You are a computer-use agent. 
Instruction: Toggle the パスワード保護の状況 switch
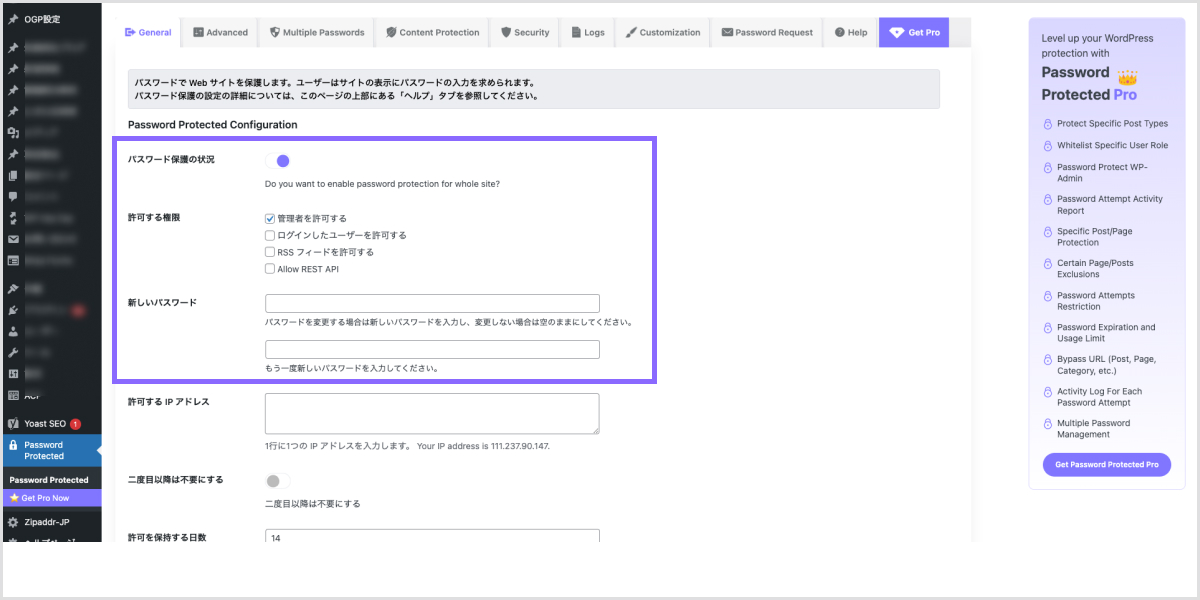pos(277,161)
